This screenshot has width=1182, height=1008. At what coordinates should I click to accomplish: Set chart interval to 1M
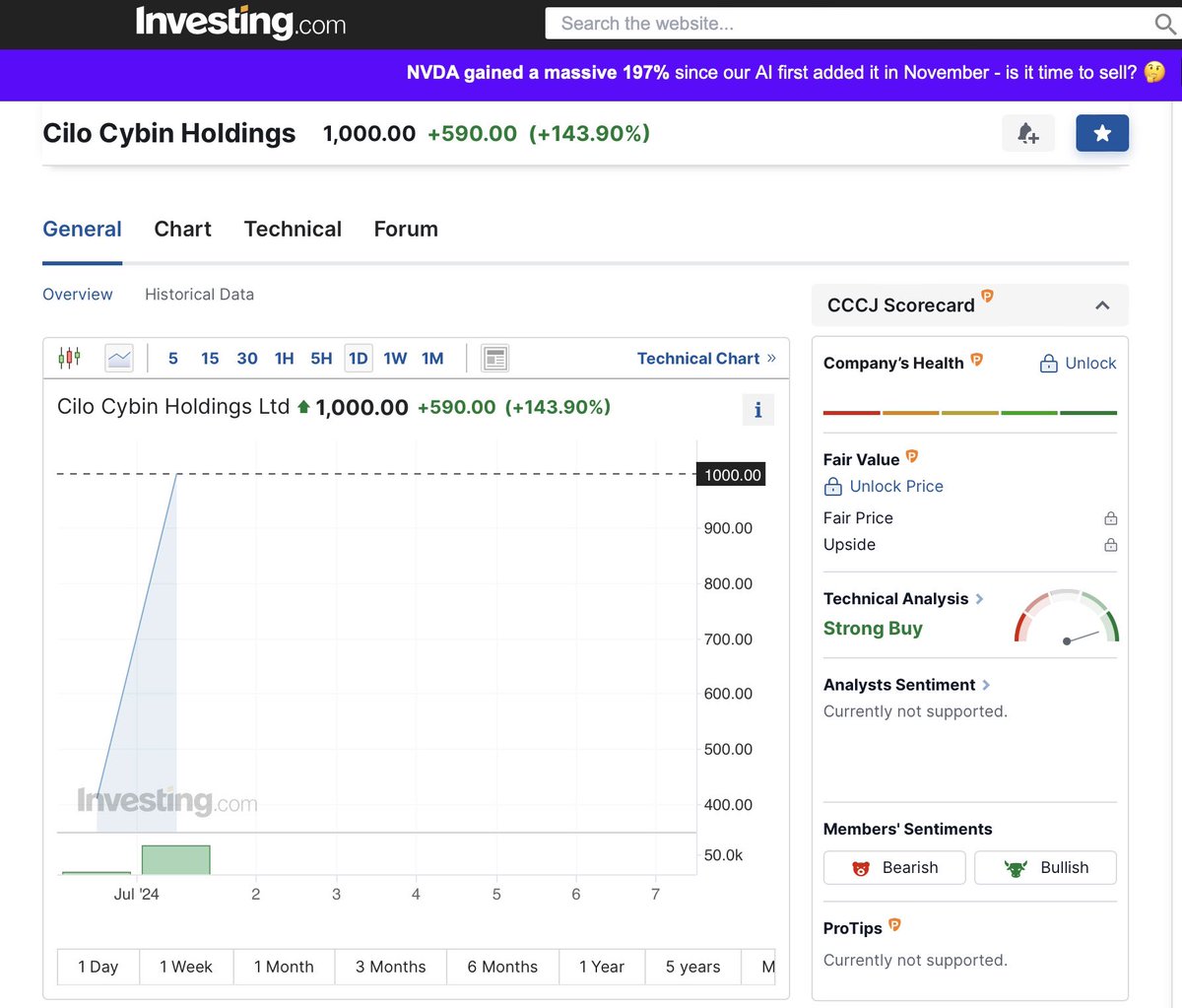(x=432, y=359)
